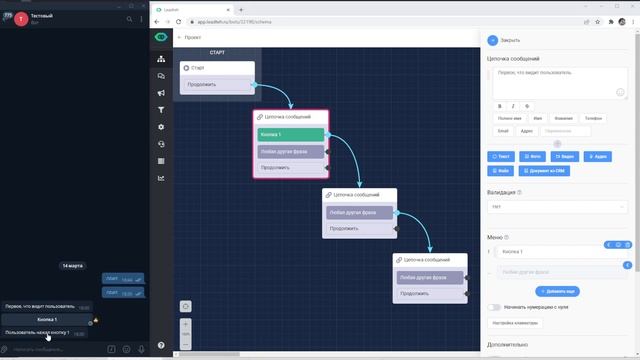Open the schema tree icon in sidebar
640x360 pixels.
point(161,59)
